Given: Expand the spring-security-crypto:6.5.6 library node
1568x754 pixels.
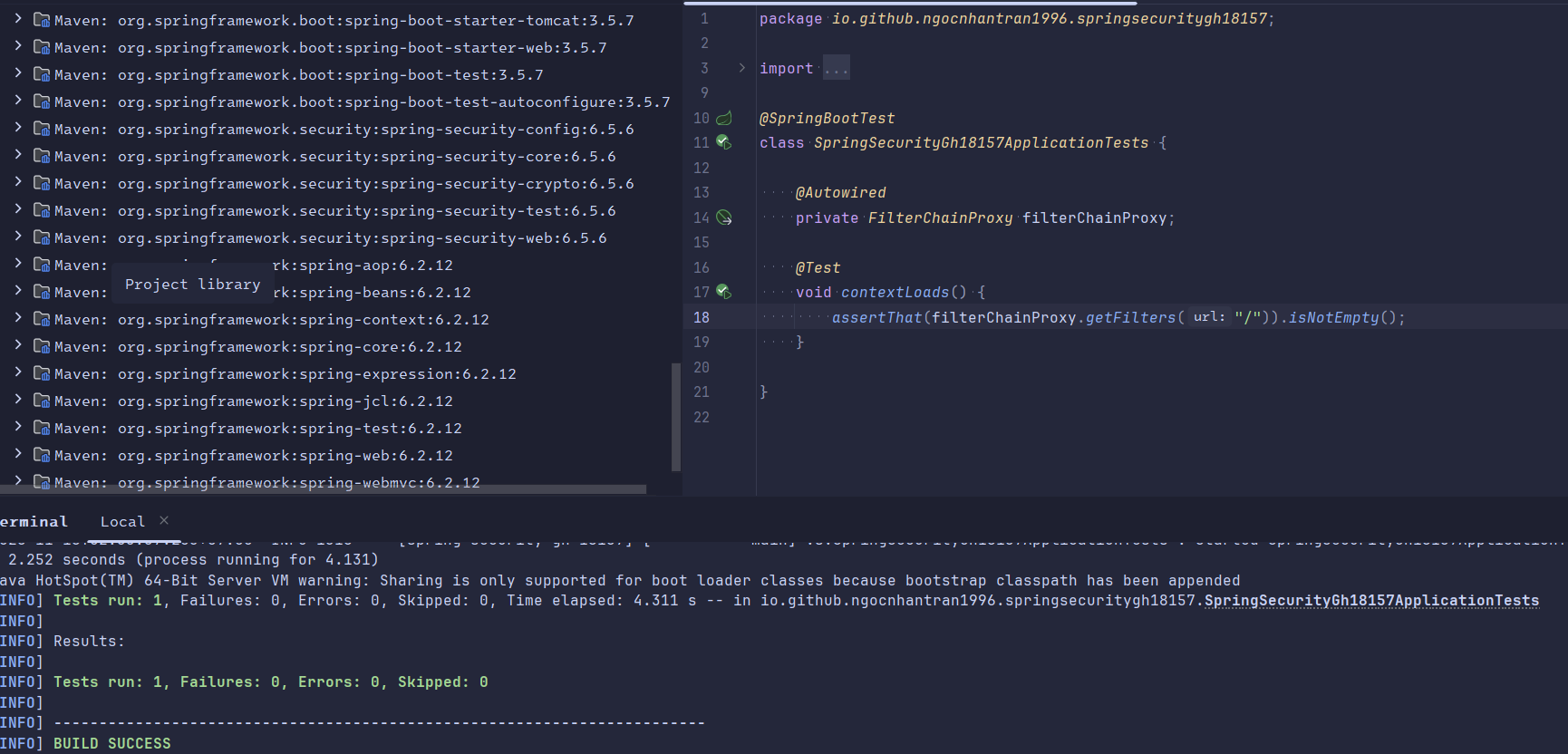Looking at the screenshot, I should pos(18,182).
